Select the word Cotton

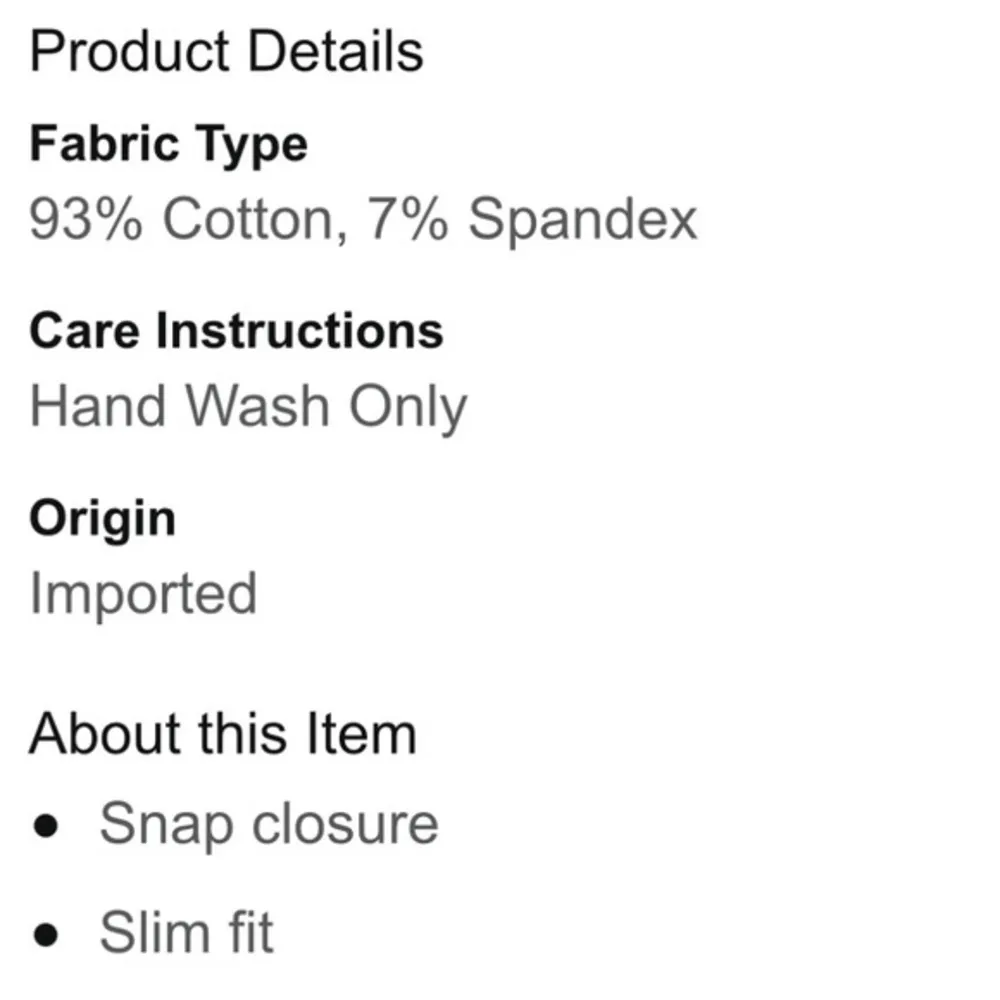[247, 218]
